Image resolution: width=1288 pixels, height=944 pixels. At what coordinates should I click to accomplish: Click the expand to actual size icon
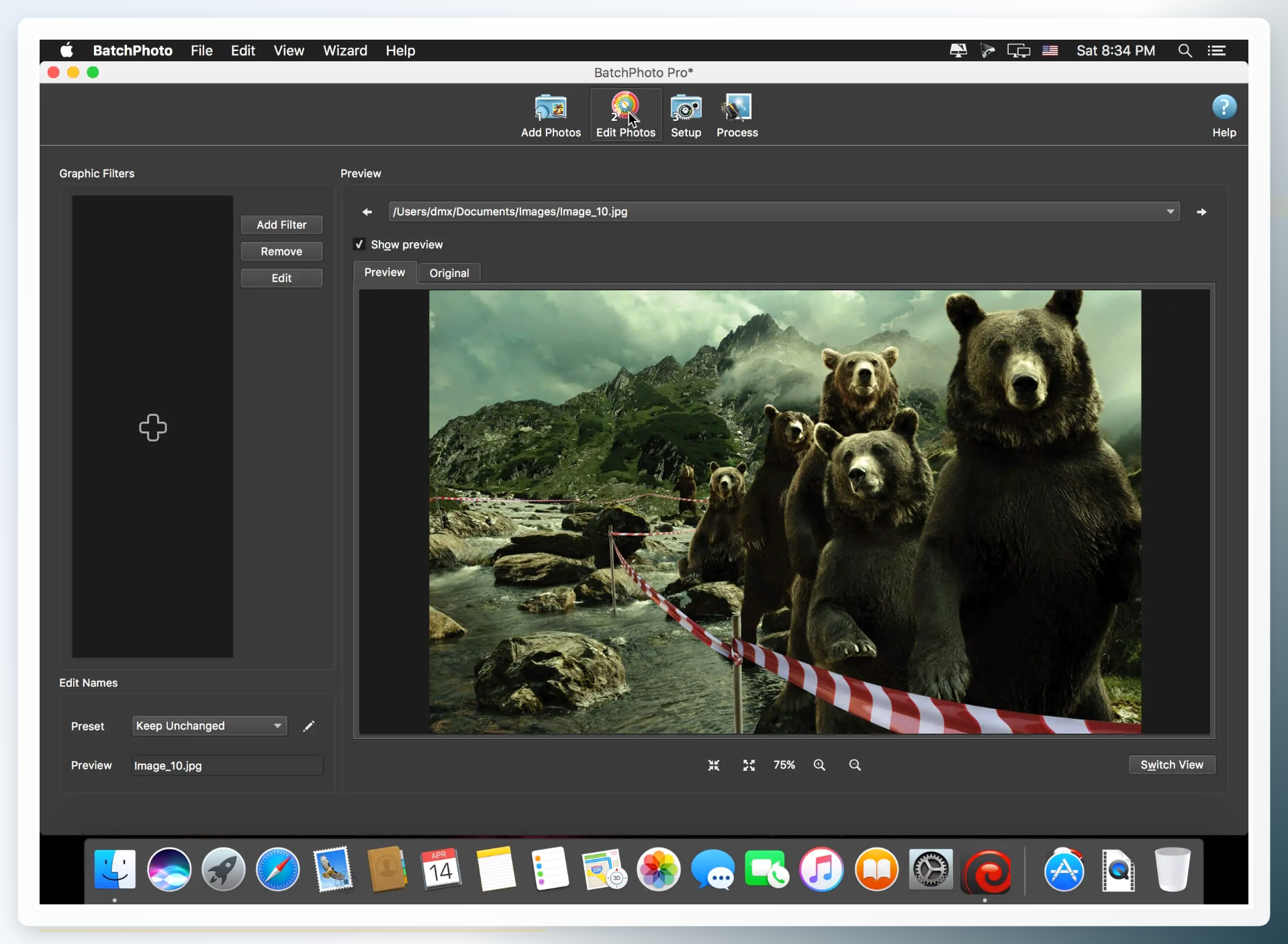coord(749,765)
